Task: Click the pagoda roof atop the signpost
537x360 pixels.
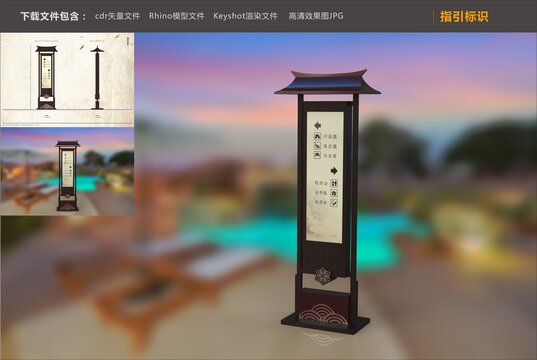Action: [327, 82]
